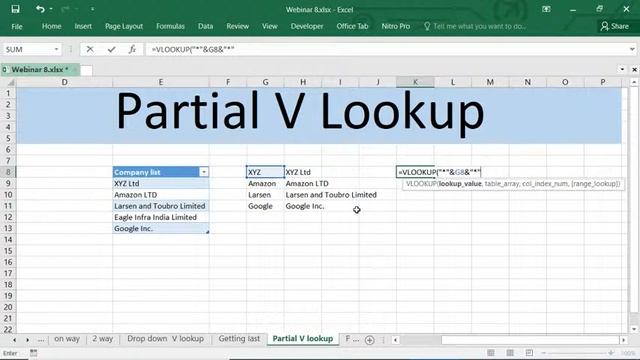Click the vertical scrollbar up arrow
Image resolution: width=640 pixels, height=360 pixels.
coord(633,82)
